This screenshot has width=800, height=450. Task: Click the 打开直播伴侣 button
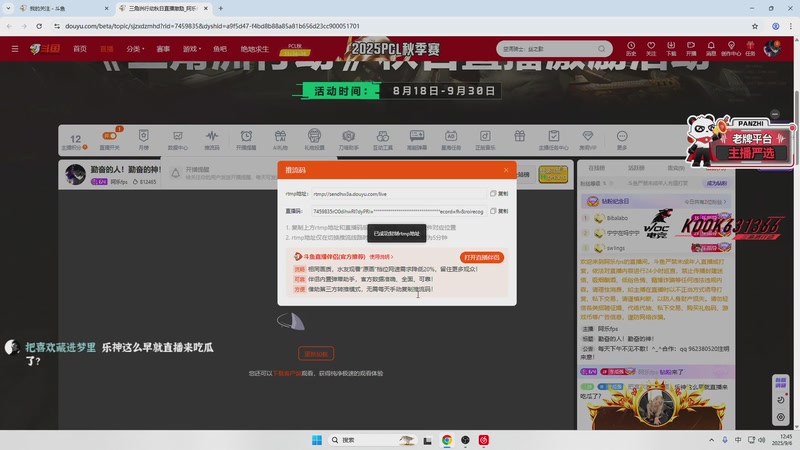click(482, 258)
